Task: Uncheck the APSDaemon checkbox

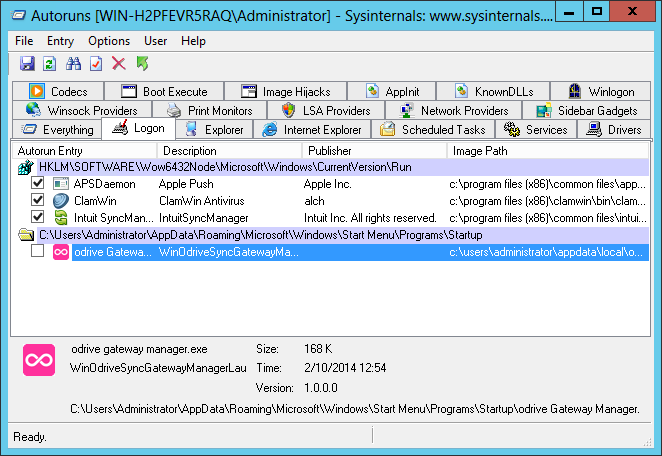Action: coord(38,183)
